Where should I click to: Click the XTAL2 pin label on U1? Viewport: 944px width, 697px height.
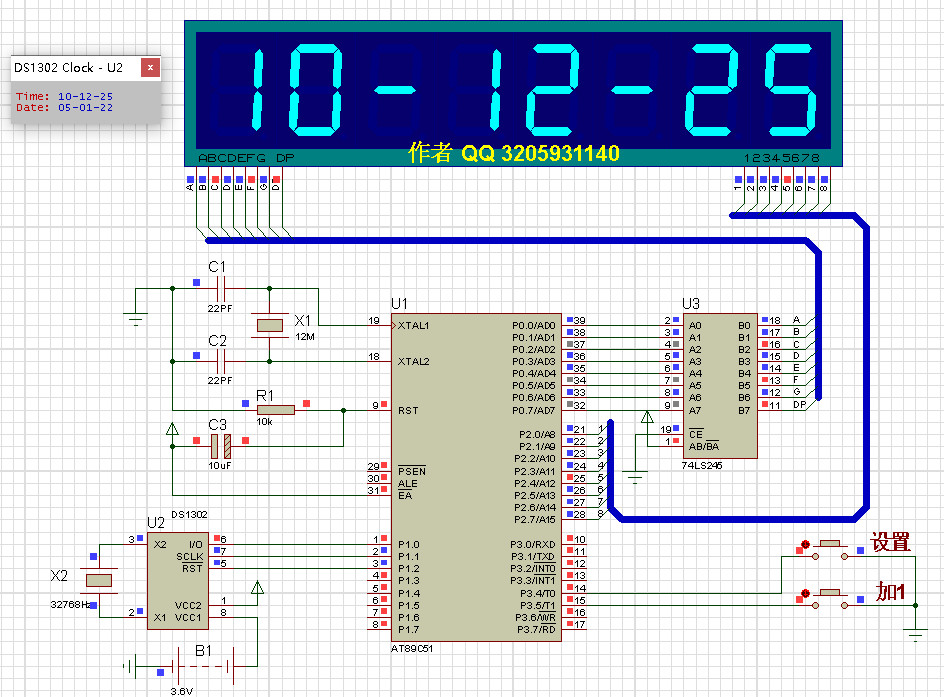[x=414, y=362]
